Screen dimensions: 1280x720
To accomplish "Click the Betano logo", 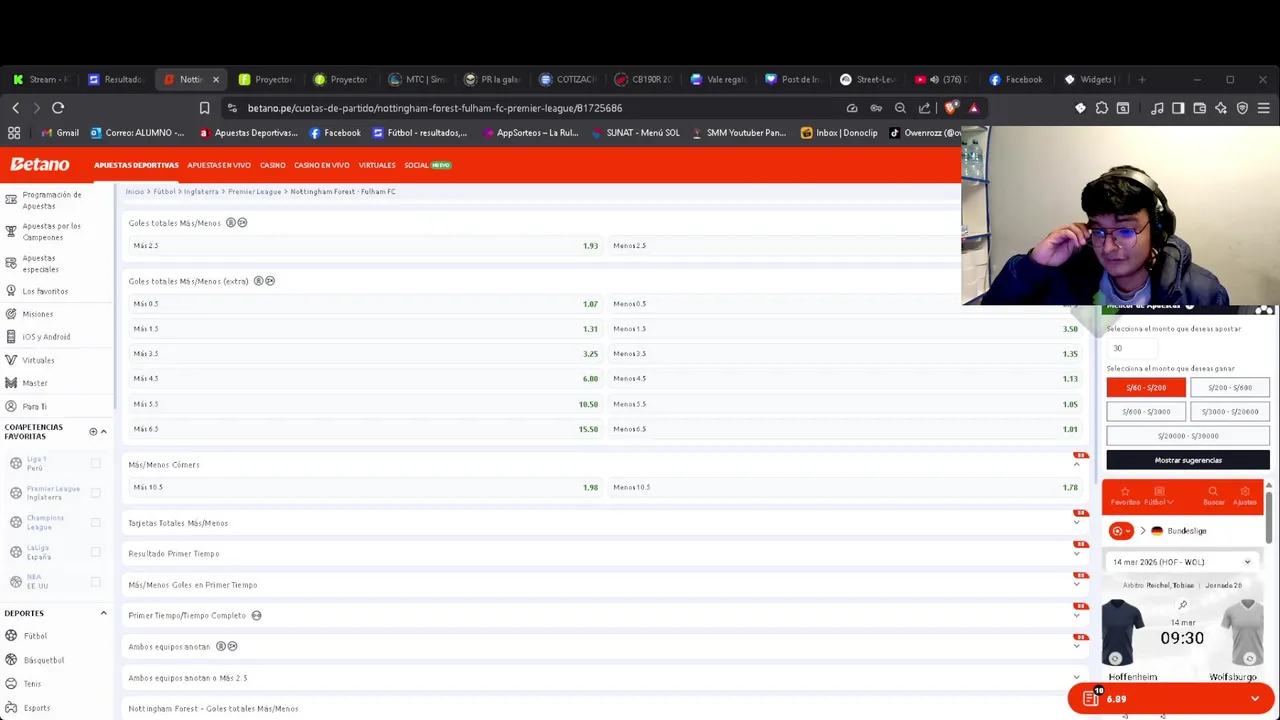I will [x=40, y=164].
